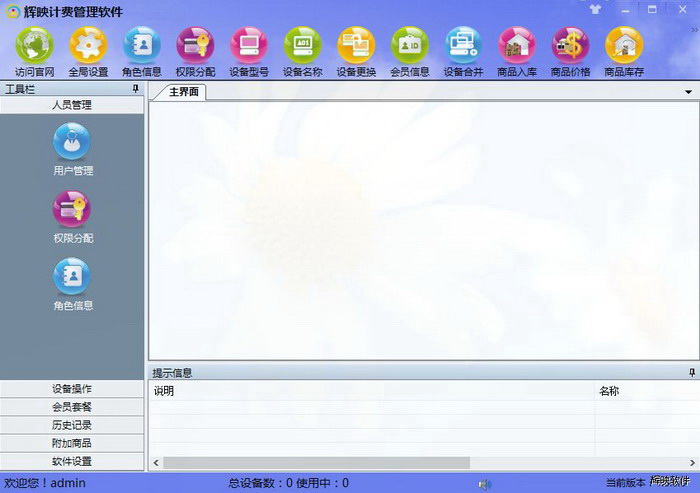
Task: Click the 名称 column header
Action: pyautogui.click(x=647, y=391)
